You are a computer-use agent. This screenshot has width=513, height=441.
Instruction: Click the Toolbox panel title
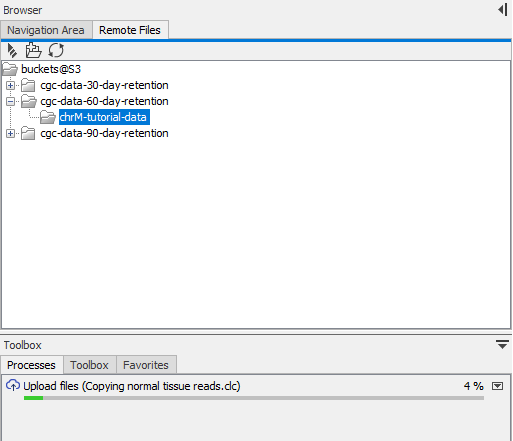[x=23, y=345]
